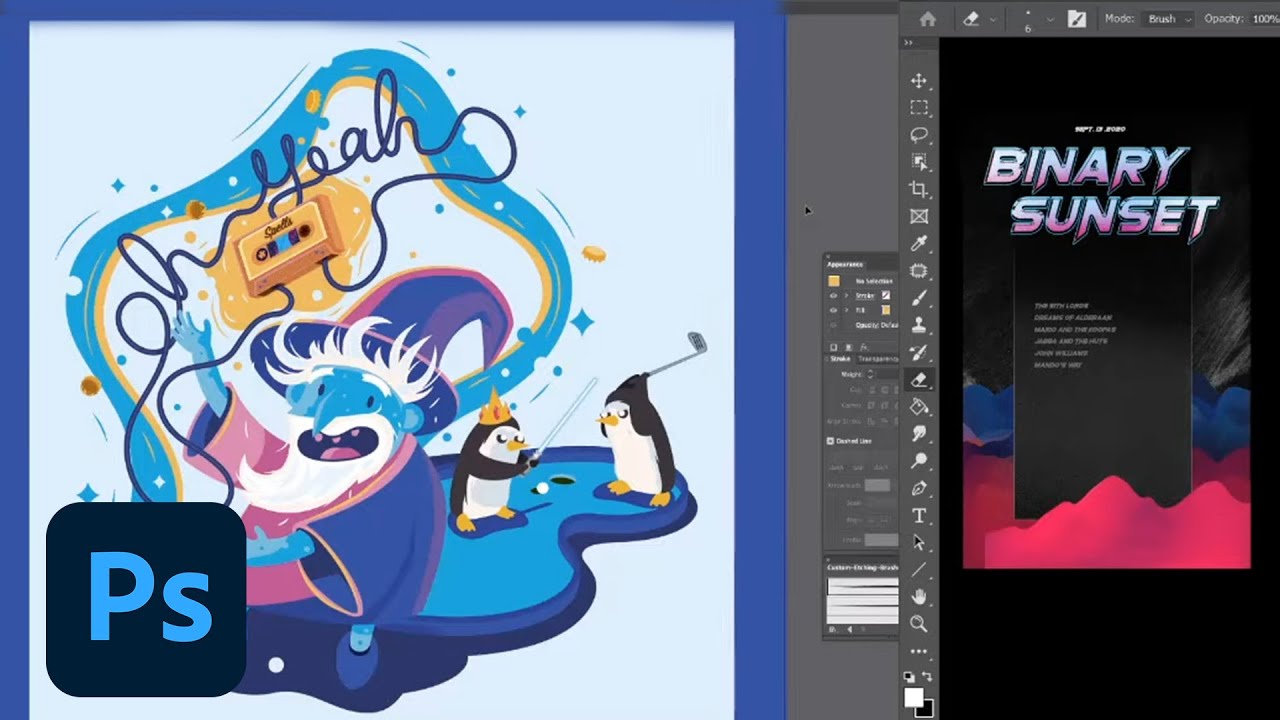Select the Move tool
This screenshot has width=1280, height=720.
919,81
